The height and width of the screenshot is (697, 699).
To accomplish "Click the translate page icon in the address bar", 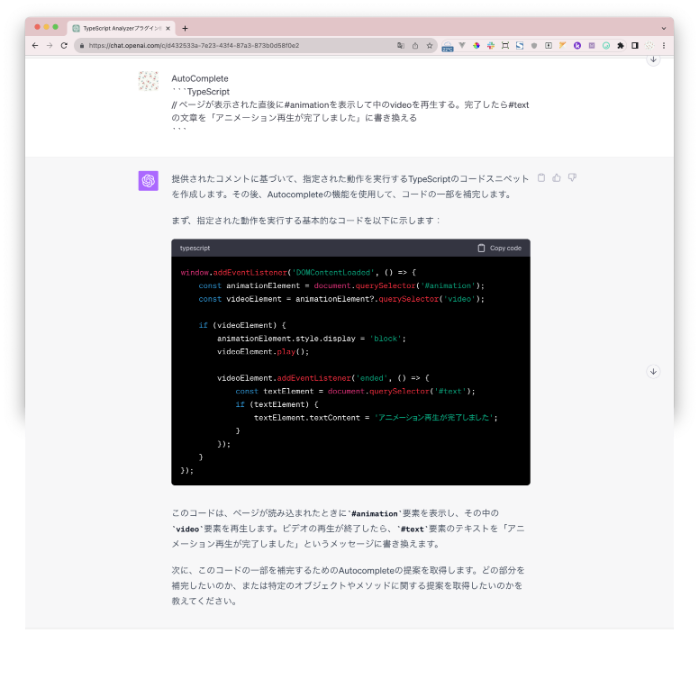I will pos(400,45).
